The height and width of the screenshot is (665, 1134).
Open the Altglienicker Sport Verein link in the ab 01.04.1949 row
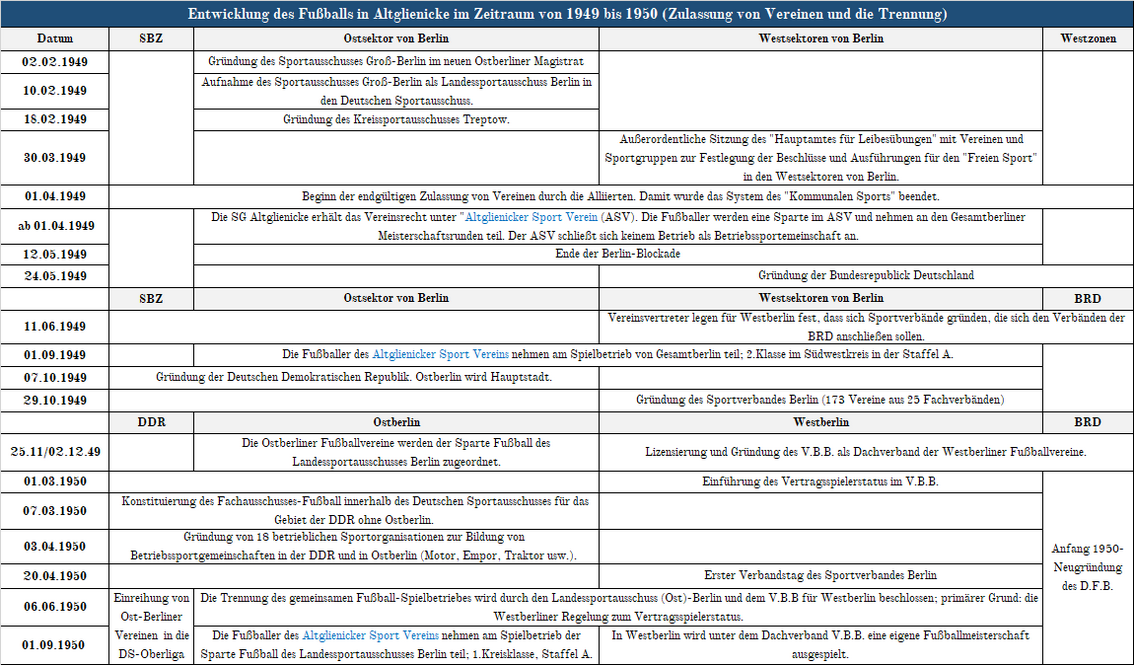pyautogui.click(x=531, y=217)
